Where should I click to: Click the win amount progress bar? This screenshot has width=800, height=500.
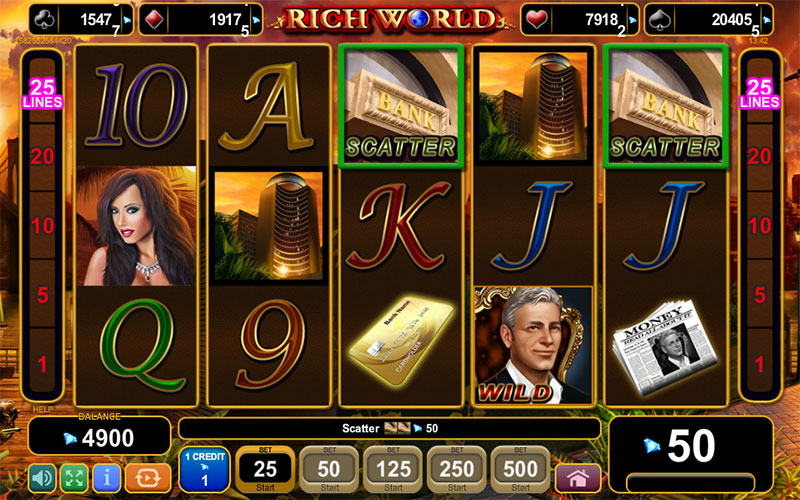[x=690, y=482]
